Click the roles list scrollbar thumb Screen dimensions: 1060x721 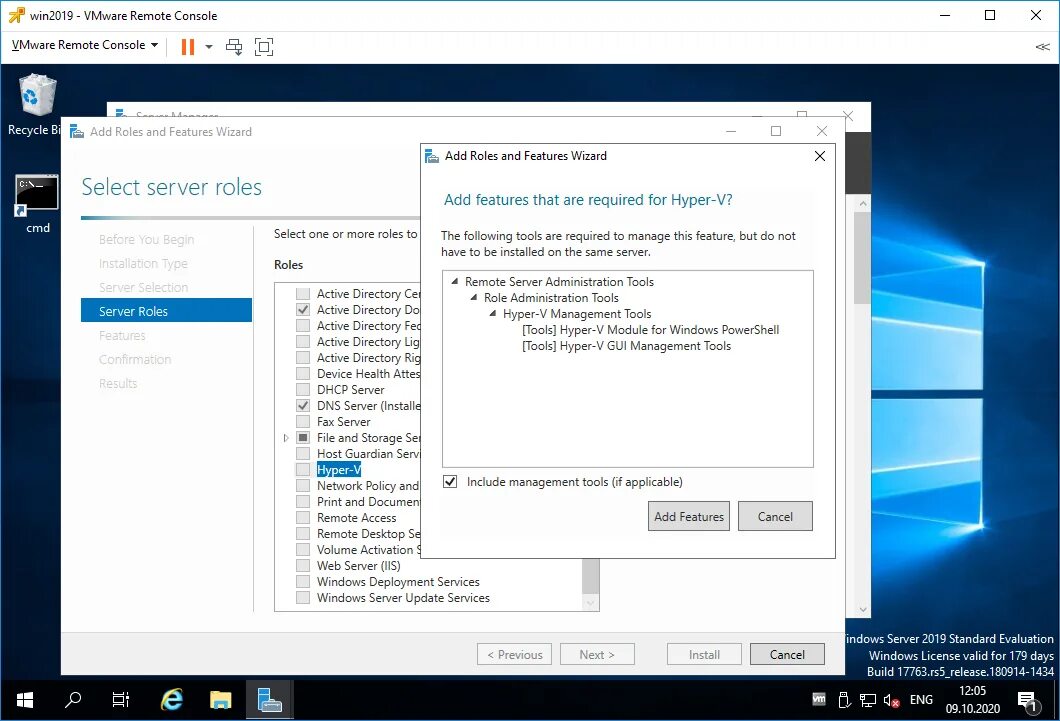[x=590, y=574]
